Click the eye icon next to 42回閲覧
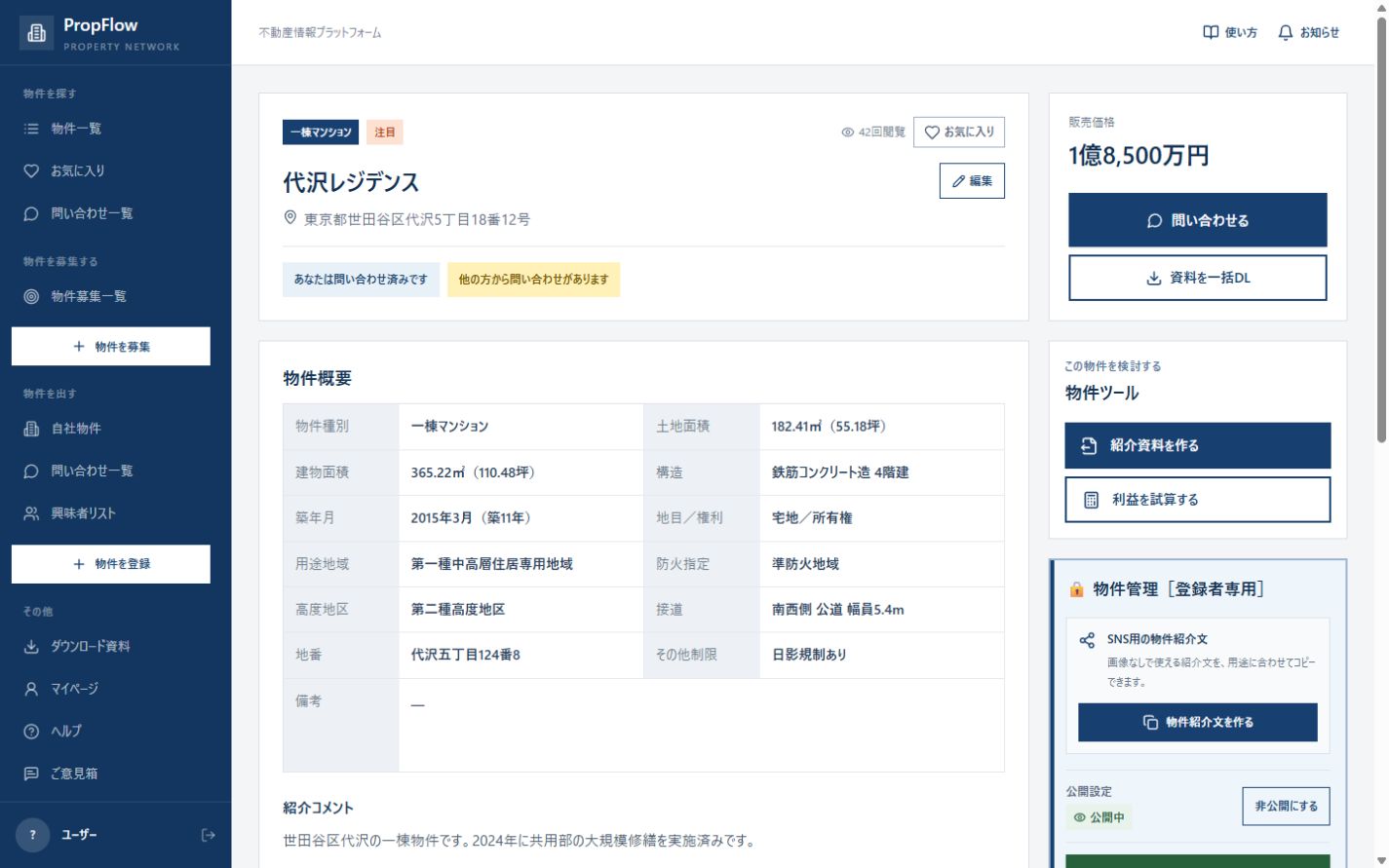The width and height of the screenshot is (1389, 868). click(x=848, y=132)
